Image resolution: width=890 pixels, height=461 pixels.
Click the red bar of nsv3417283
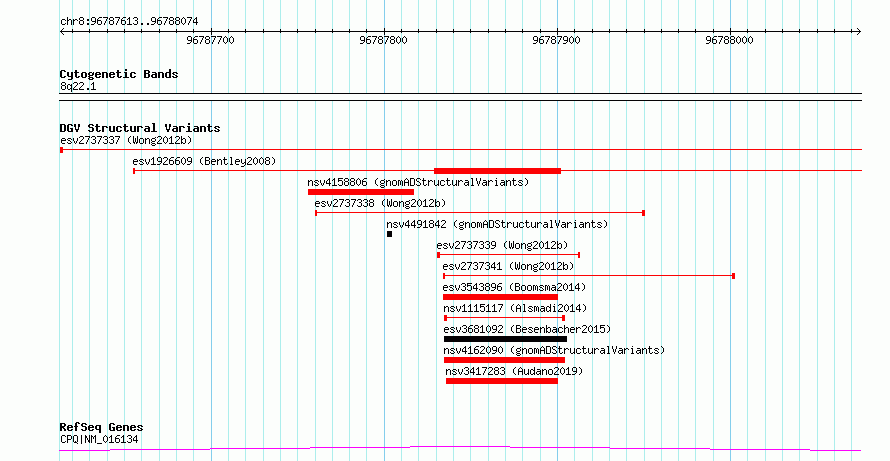502,381
